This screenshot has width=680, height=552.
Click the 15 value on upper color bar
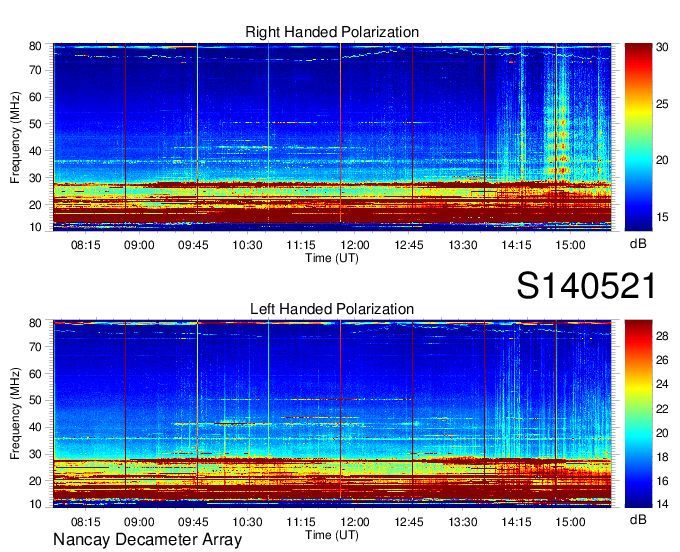pos(662,217)
